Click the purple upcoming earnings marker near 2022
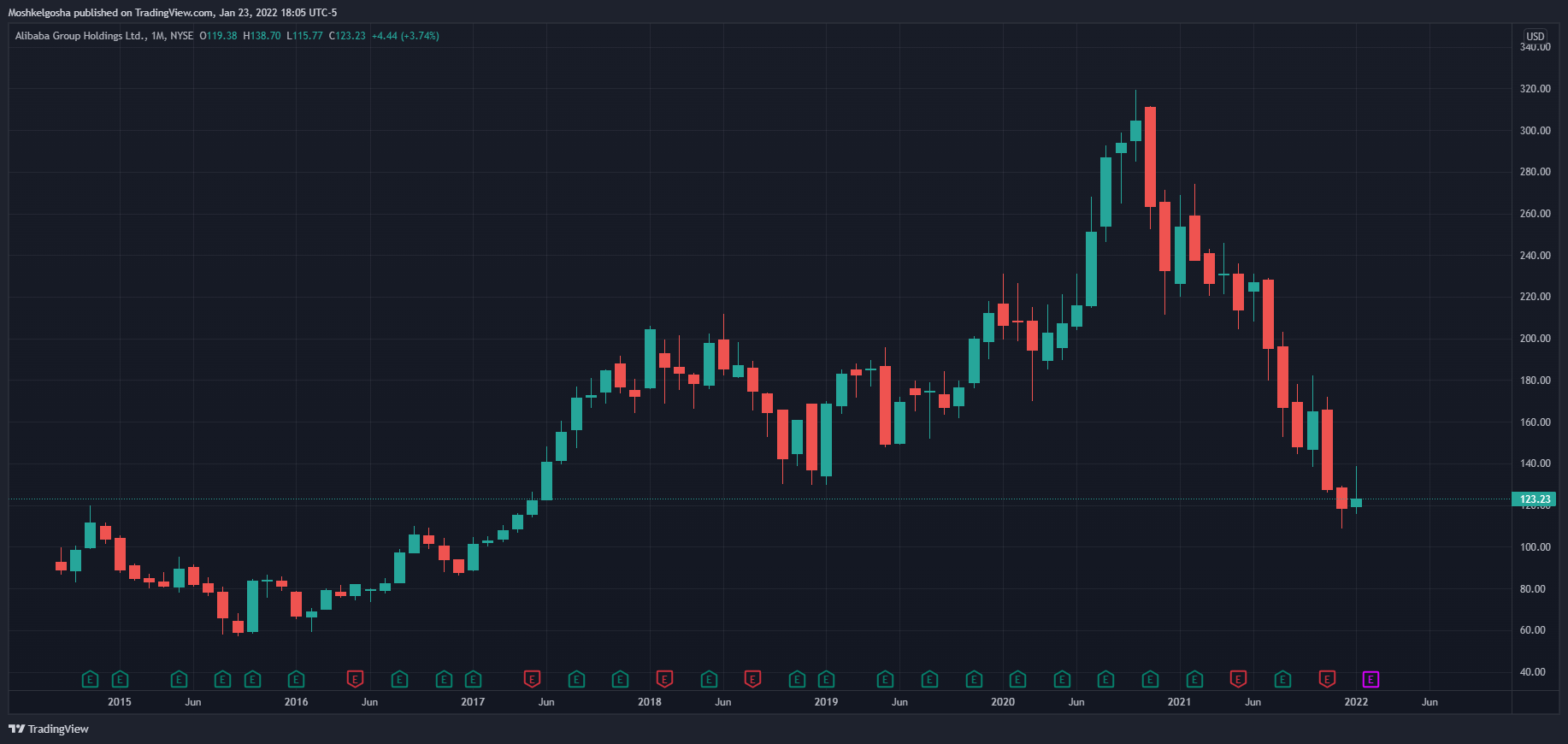The width and height of the screenshot is (1568, 744). pyautogui.click(x=1371, y=680)
